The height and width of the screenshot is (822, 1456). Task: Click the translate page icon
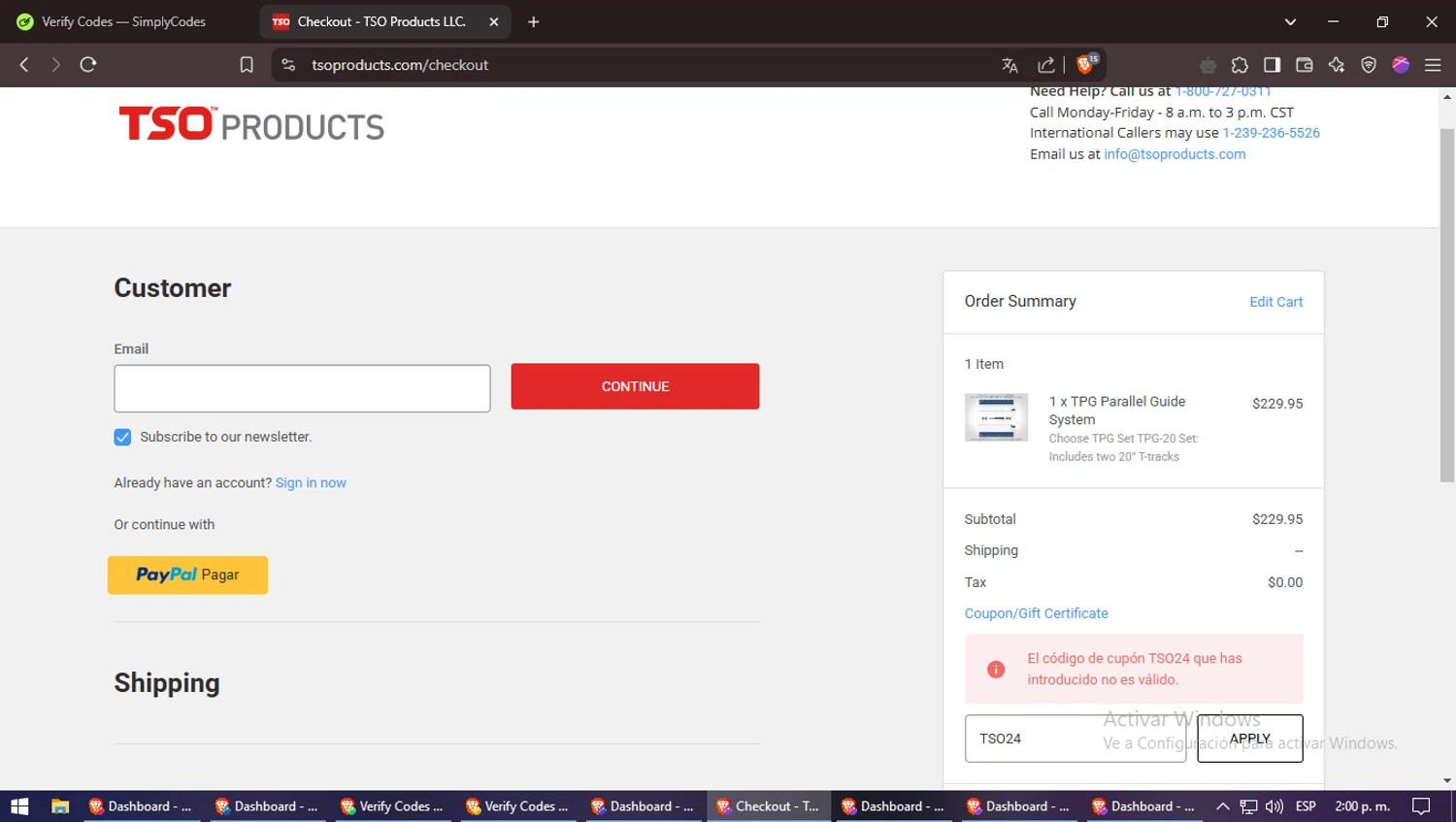(1009, 65)
